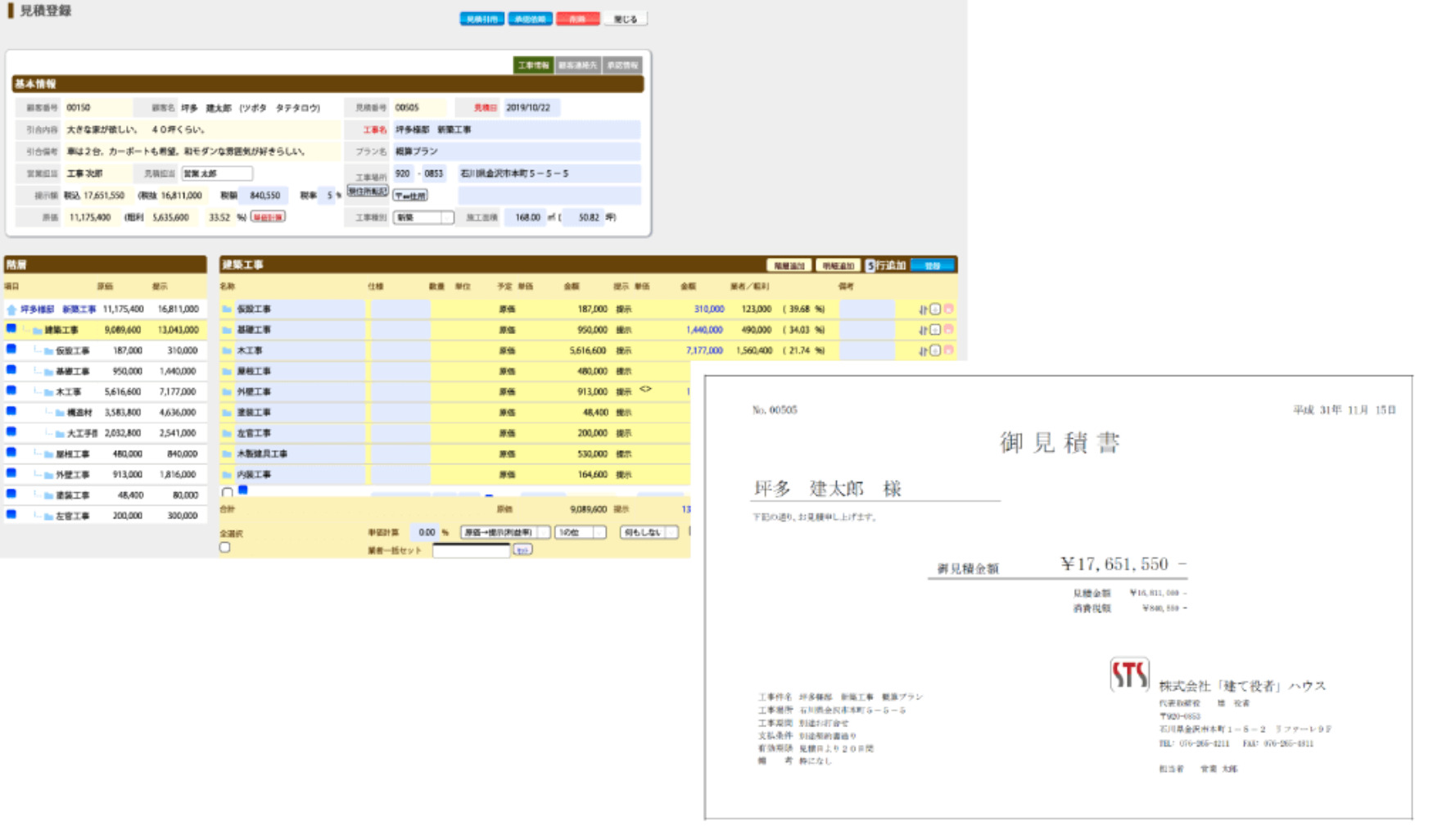Click the 備考 cell on the 310,000 row
1433x840 pixels.
click(867, 309)
